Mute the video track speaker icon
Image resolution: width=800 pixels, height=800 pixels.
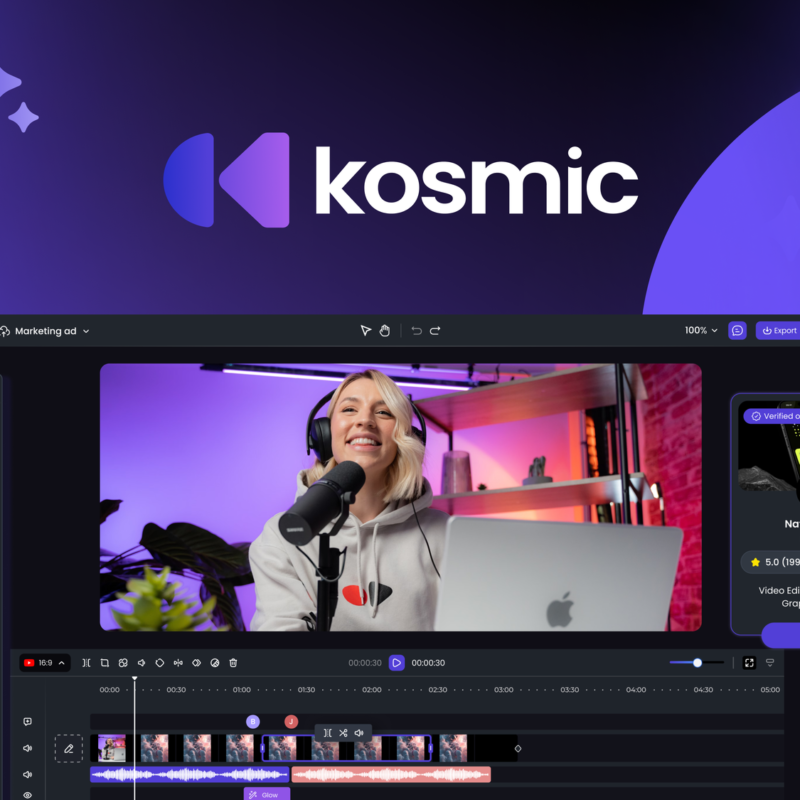click(x=28, y=748)
